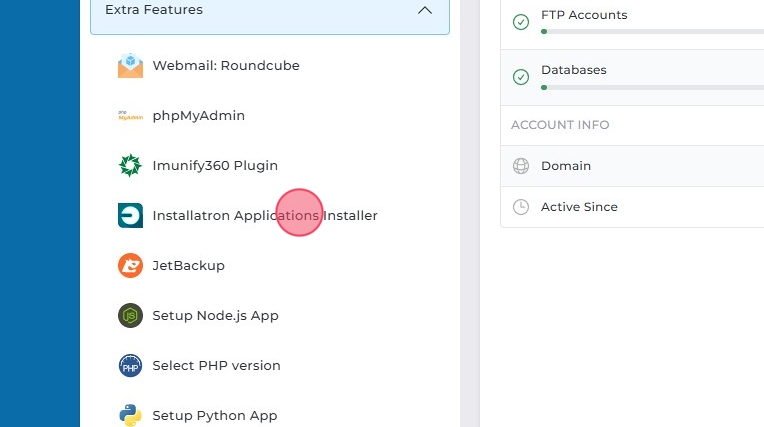Click the Webmail Roundcube envelope icon
This screenshot has width=764, height=427.
[130, 66]
